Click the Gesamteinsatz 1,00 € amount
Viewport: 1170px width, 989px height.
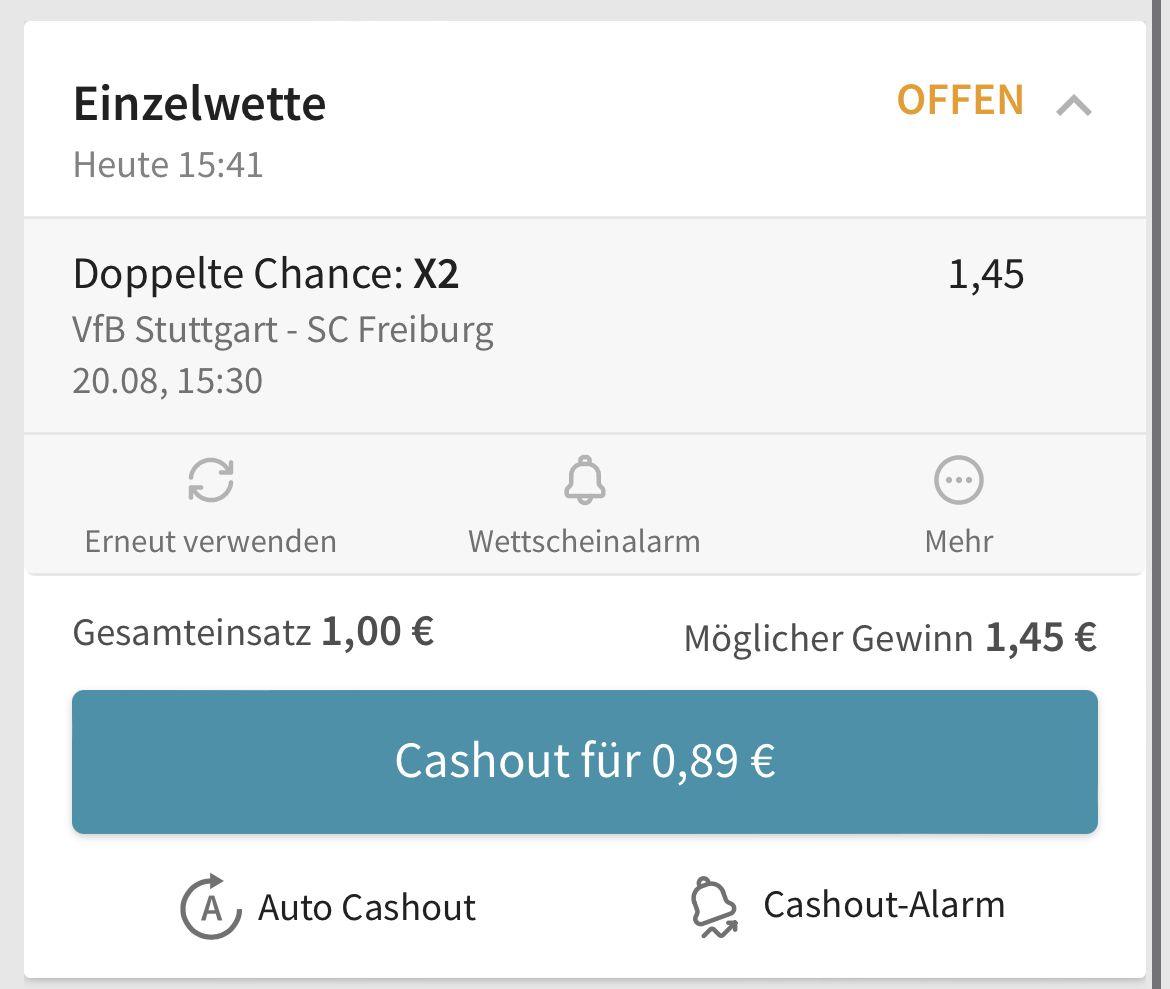pos(378,631)
